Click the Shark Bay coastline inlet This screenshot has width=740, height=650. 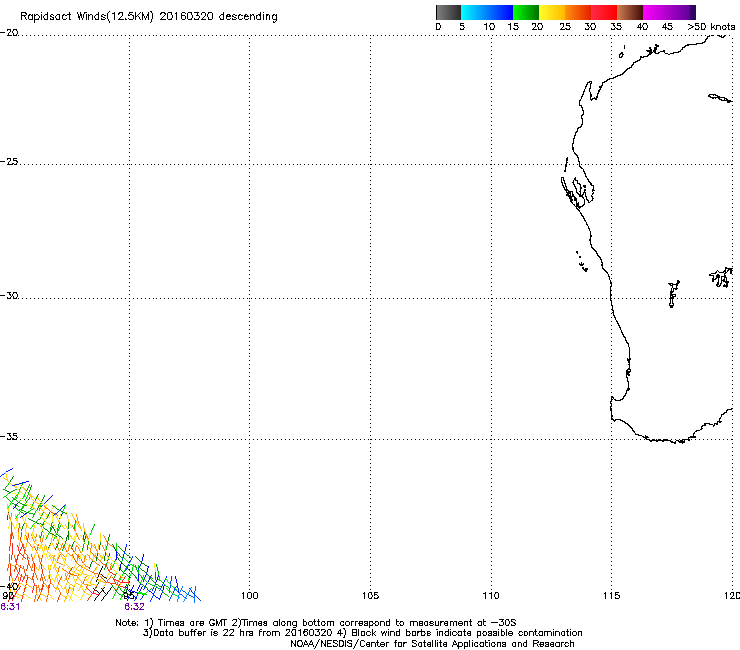[578, 191]
